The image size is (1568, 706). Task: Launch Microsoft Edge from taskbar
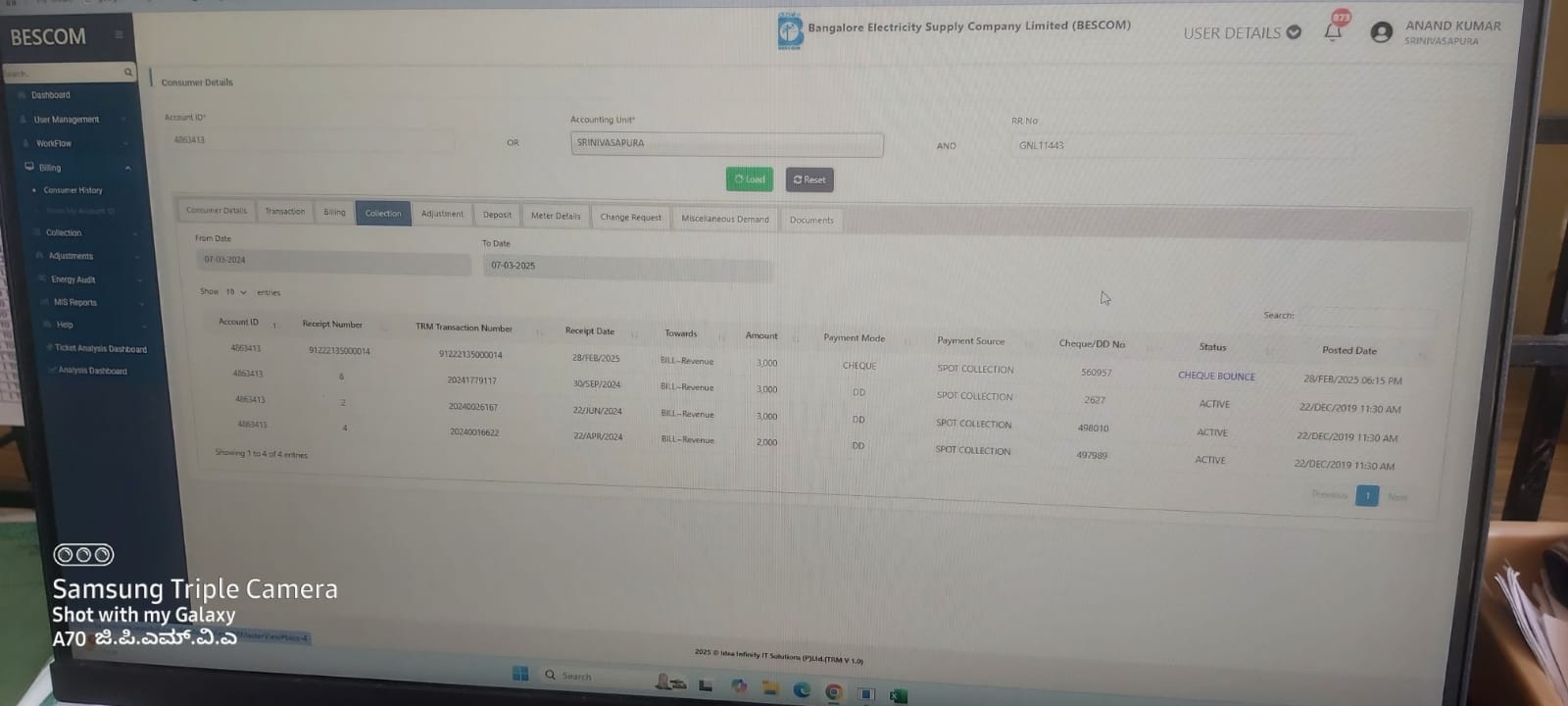click(802, 690)
